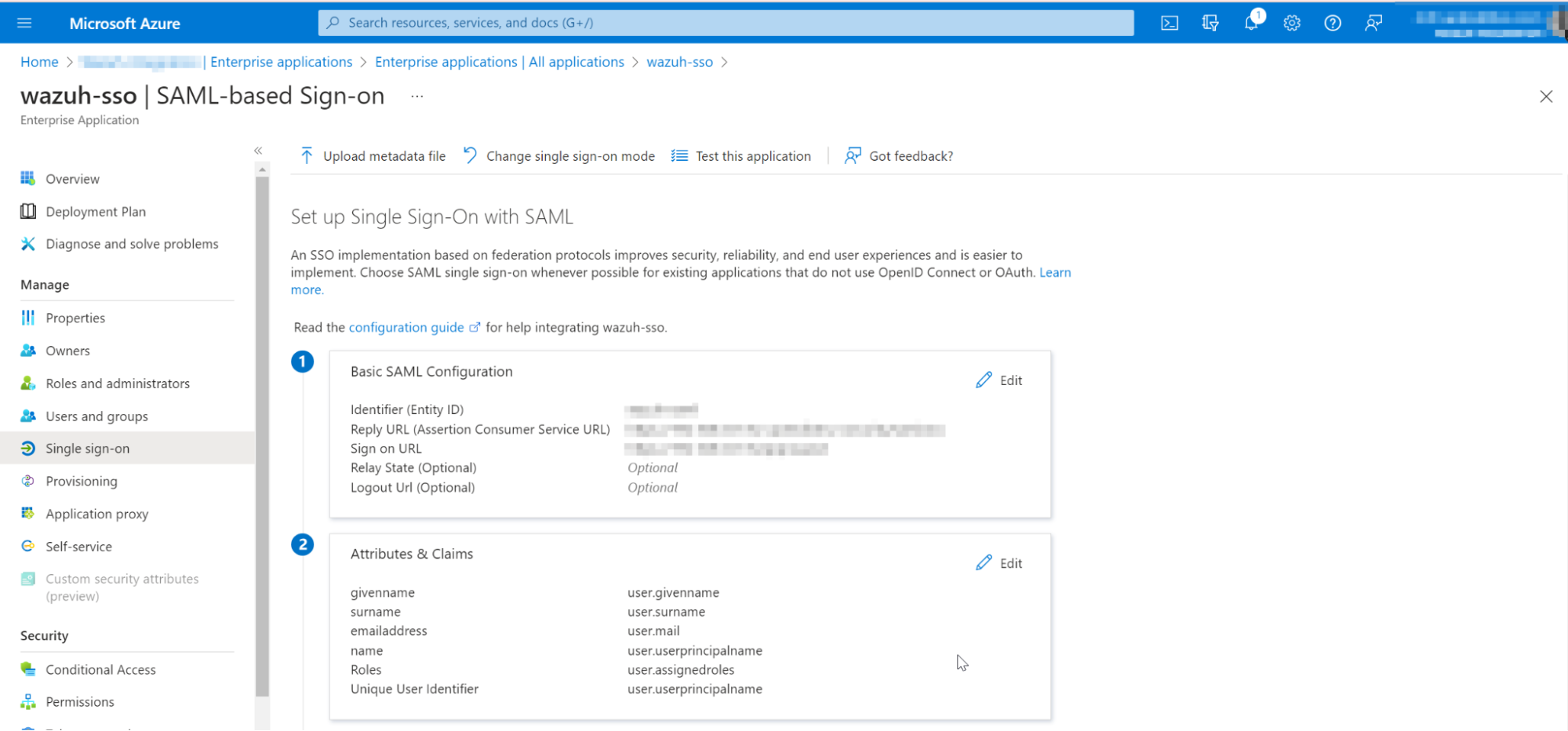Open the hamburger portal menu

[x=24, y=23]
